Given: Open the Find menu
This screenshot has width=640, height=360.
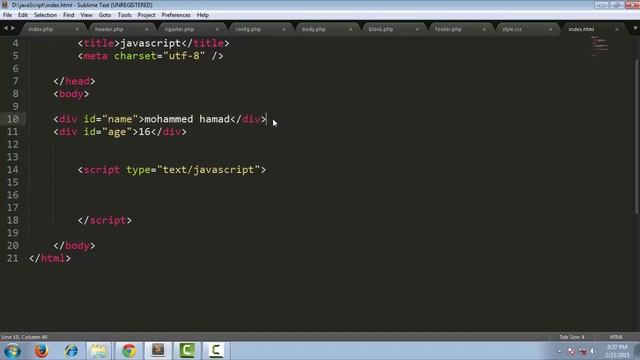Looking at the screenshot, I should 69,15.
